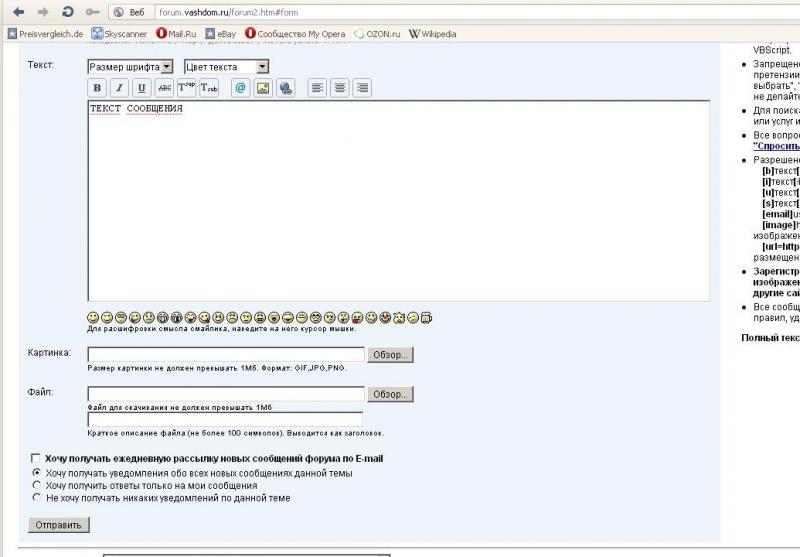Viewport: 800px width, 557px height.
Task: Insert superscript text tag
Action: point(186,88)
